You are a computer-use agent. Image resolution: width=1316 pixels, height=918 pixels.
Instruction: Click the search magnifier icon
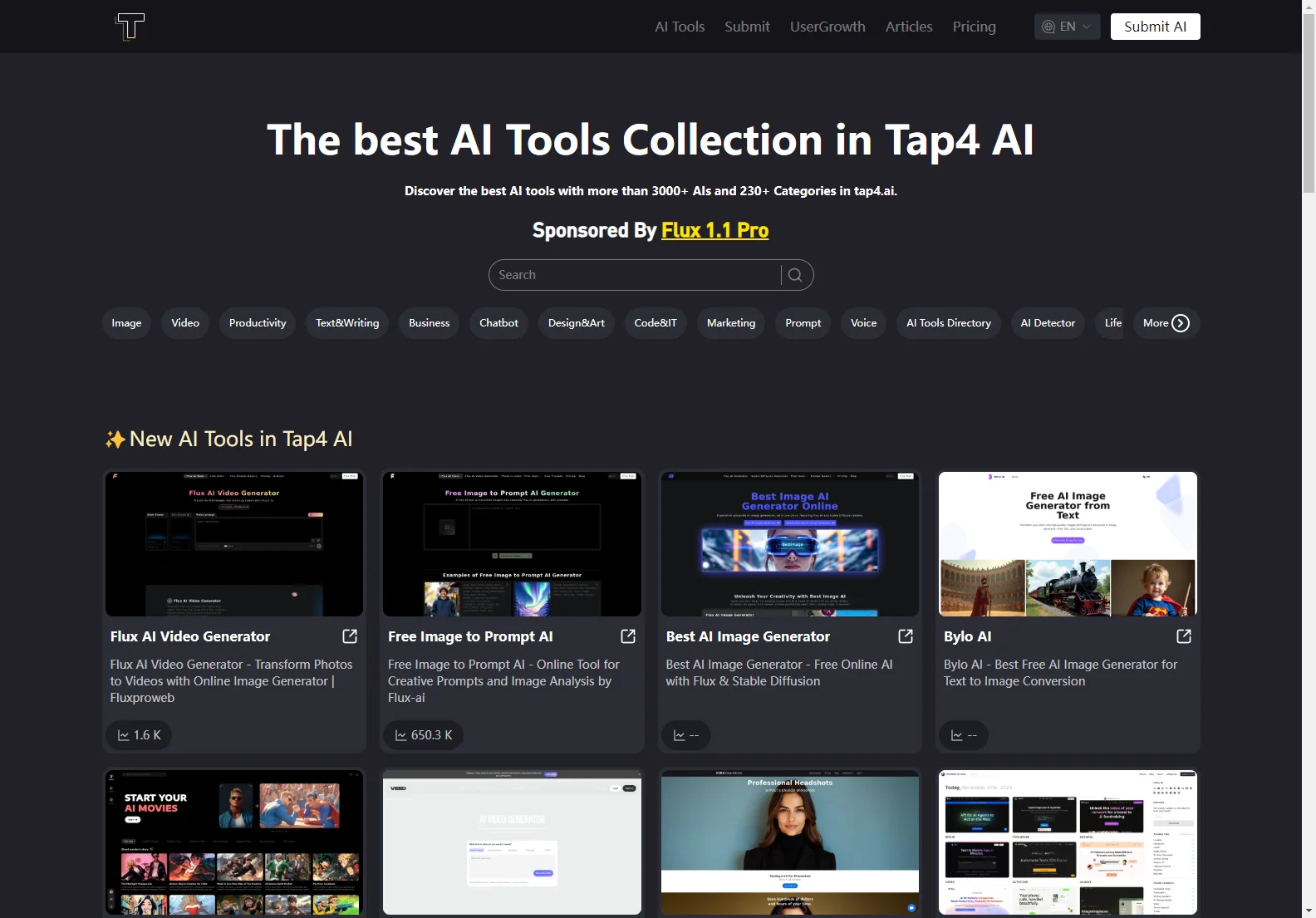click(x=795, y=275)
